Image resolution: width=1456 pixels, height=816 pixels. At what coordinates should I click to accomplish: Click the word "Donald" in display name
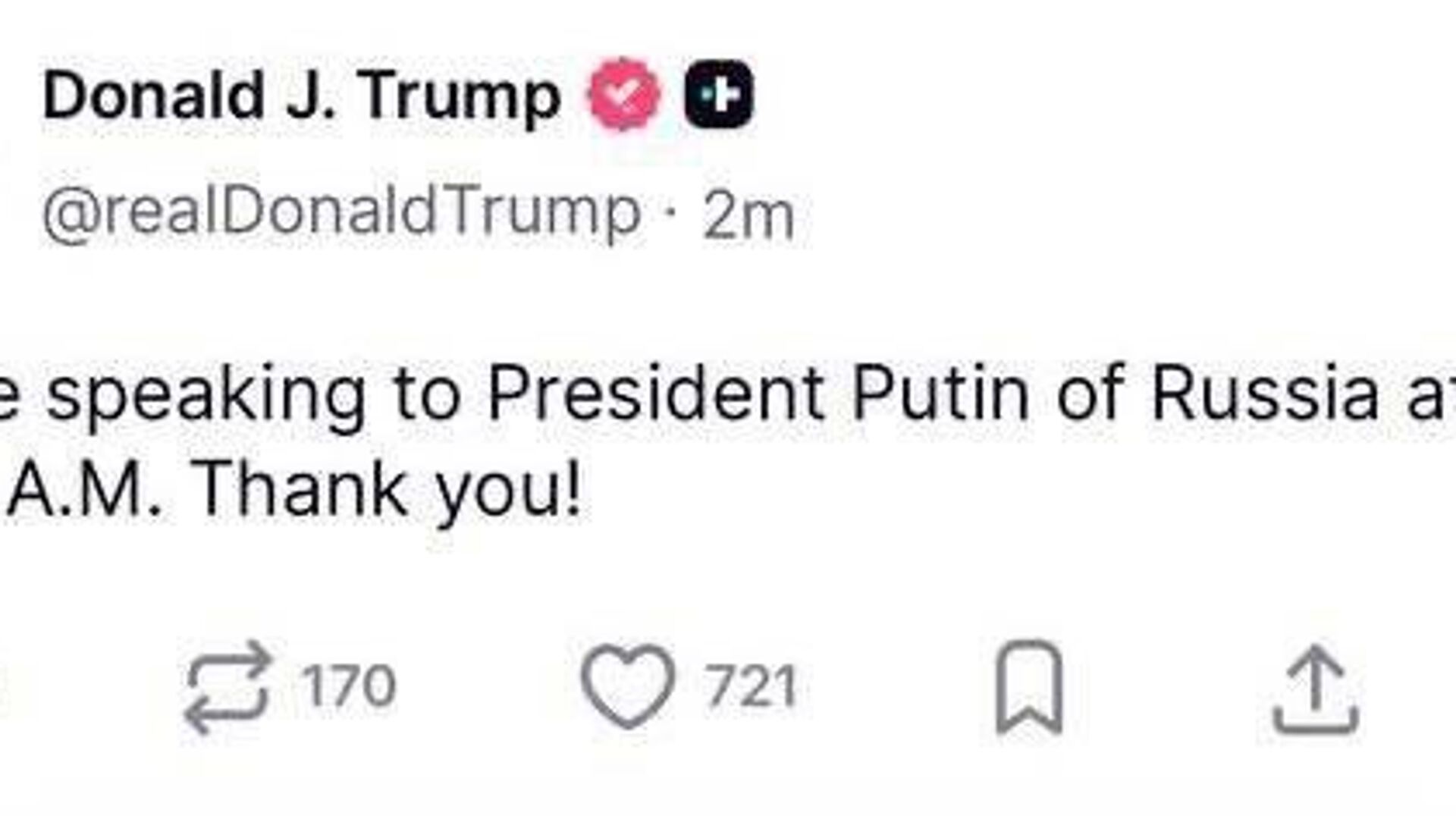[153, 96]
